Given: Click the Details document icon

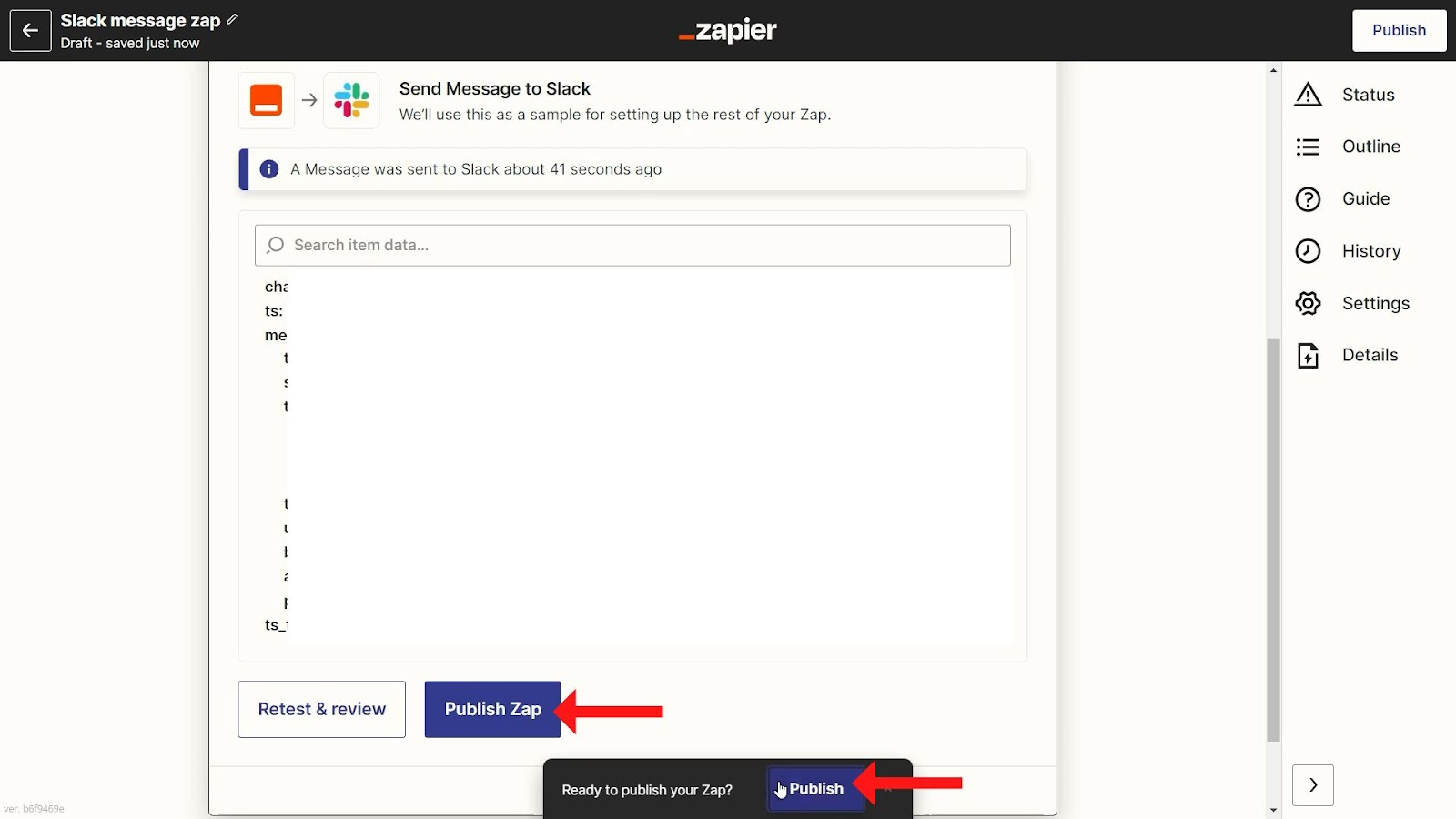Looking at the screenshot, I should 1308,355.
